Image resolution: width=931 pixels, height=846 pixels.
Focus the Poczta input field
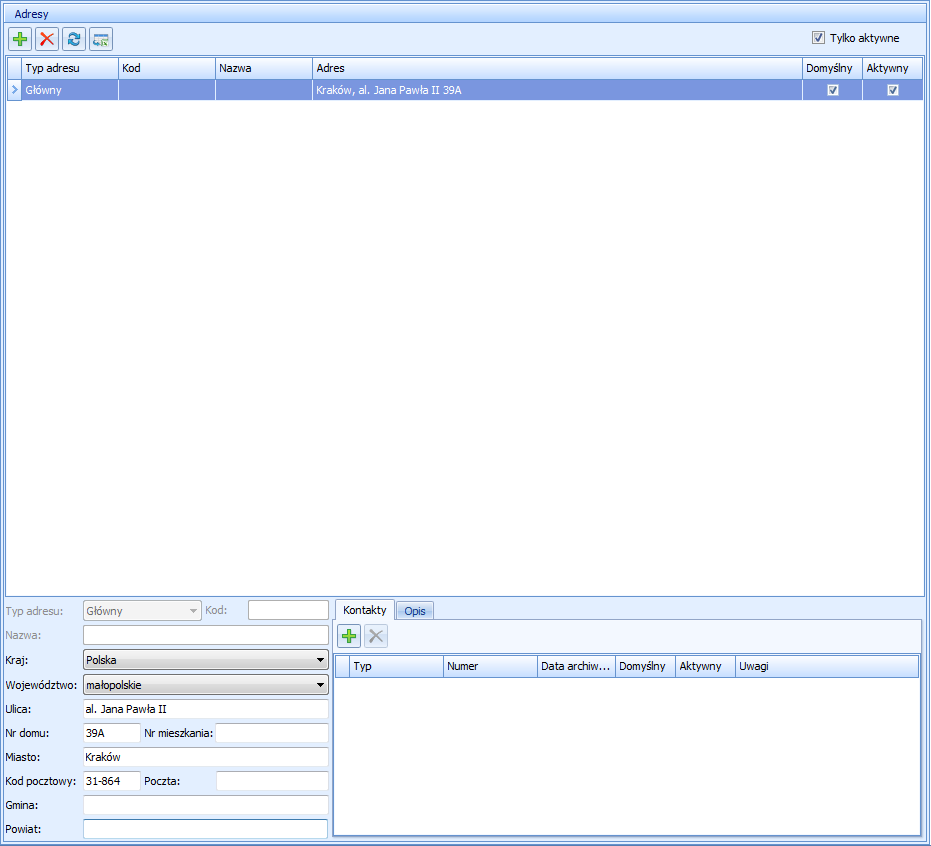pos(272,781)
